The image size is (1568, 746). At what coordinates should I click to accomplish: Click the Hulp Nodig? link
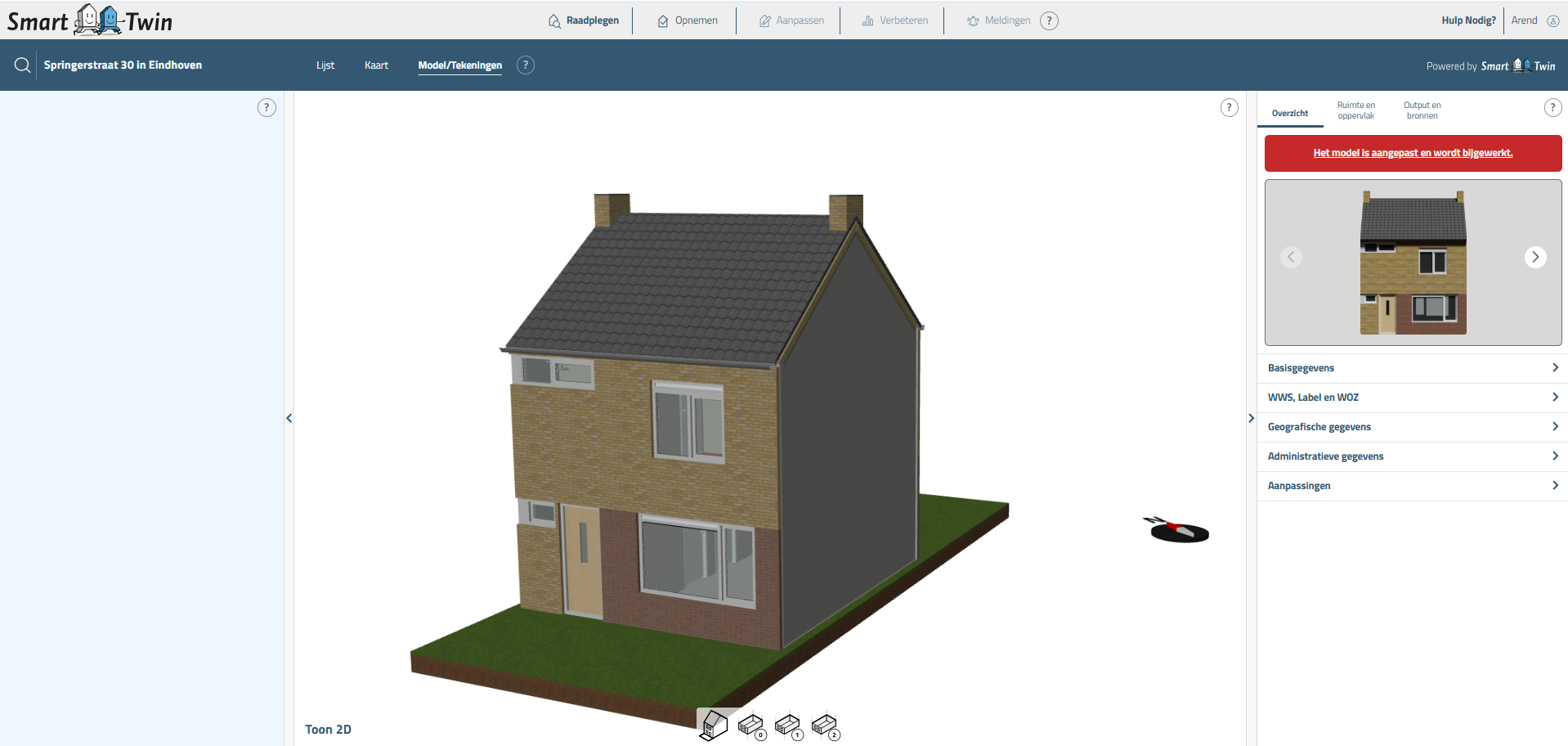(1467, 20)
